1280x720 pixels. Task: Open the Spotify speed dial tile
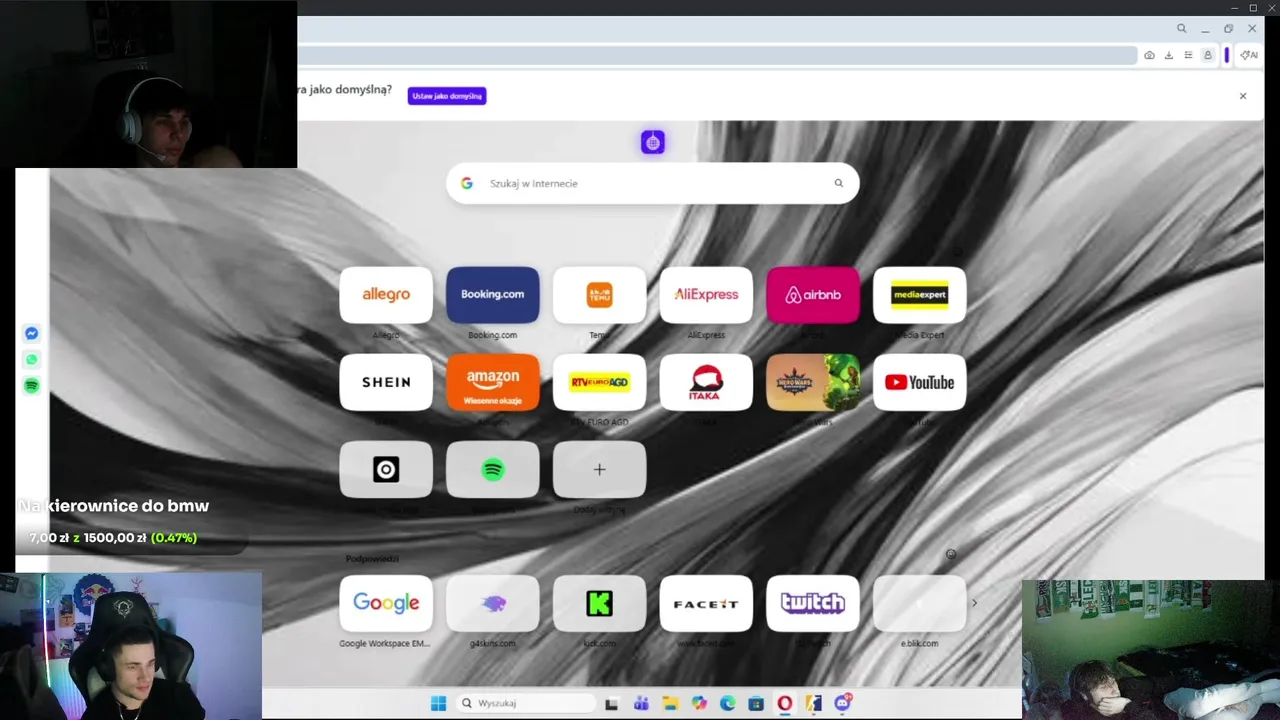click(x=492, y=469)
